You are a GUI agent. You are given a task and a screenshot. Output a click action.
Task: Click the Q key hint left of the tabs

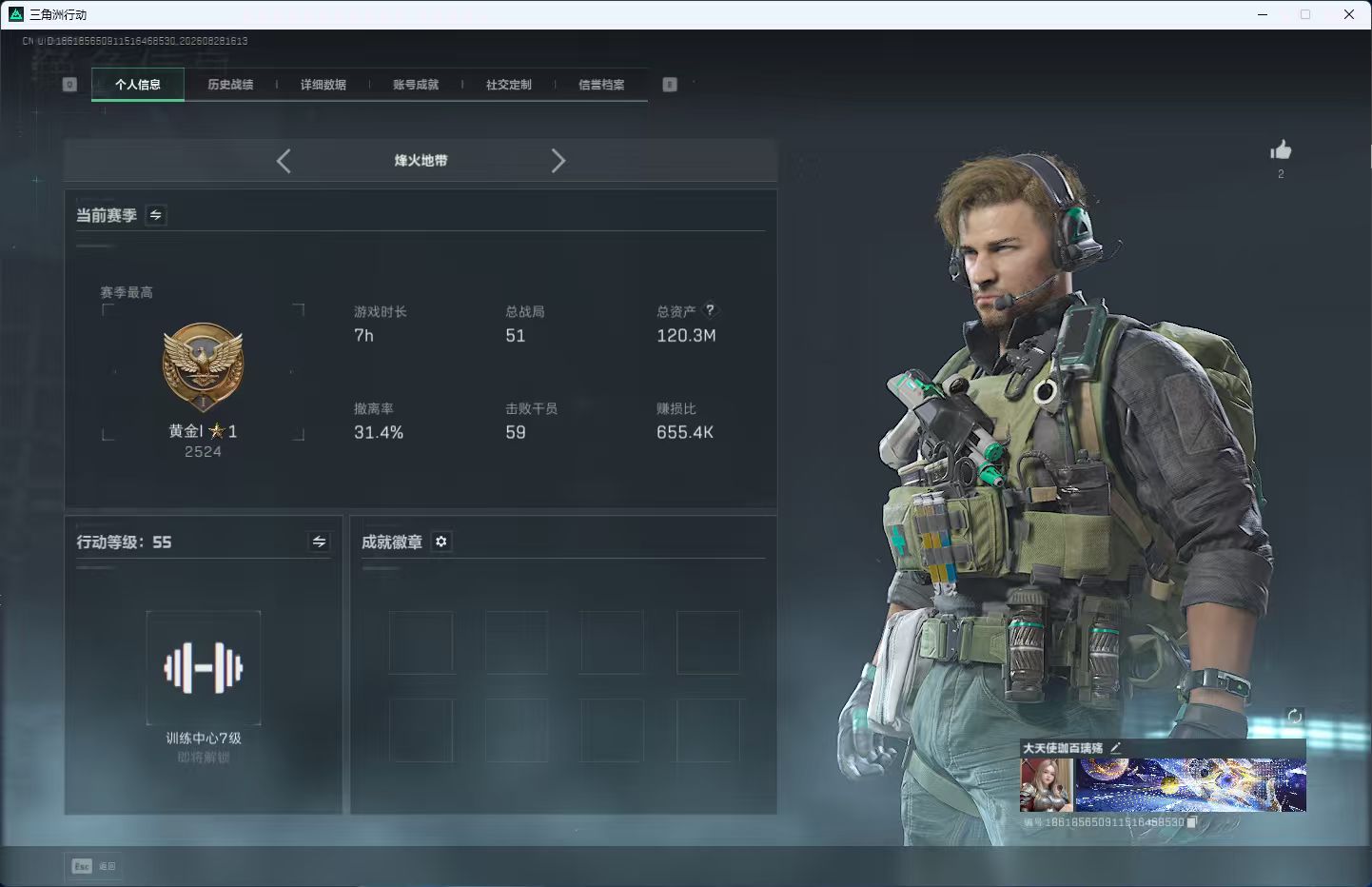pos(69,85)
